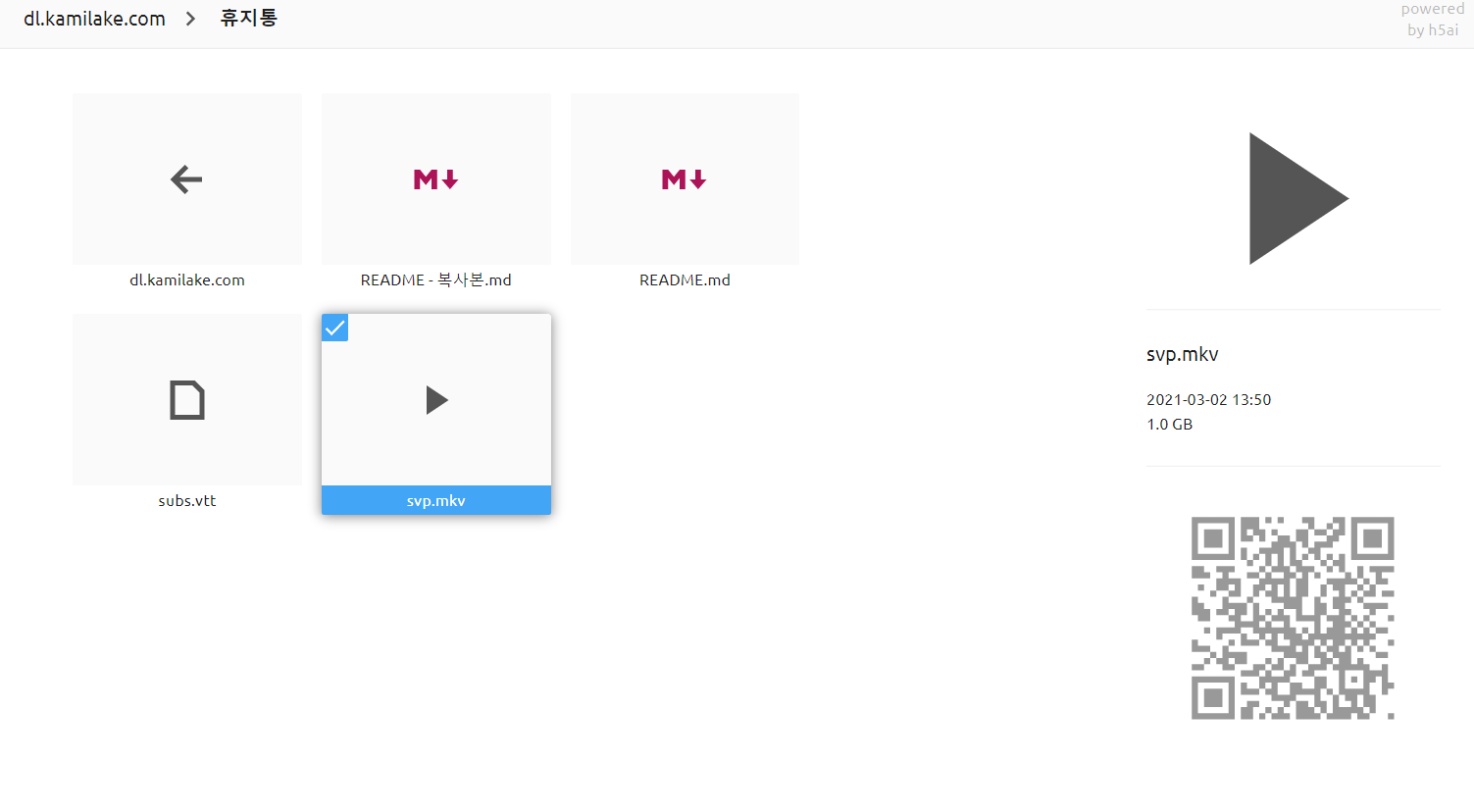Open the subs.vtt blank file icon
Image resolution: width=1474 pixels, height=812 pixels.
point(187,400)
